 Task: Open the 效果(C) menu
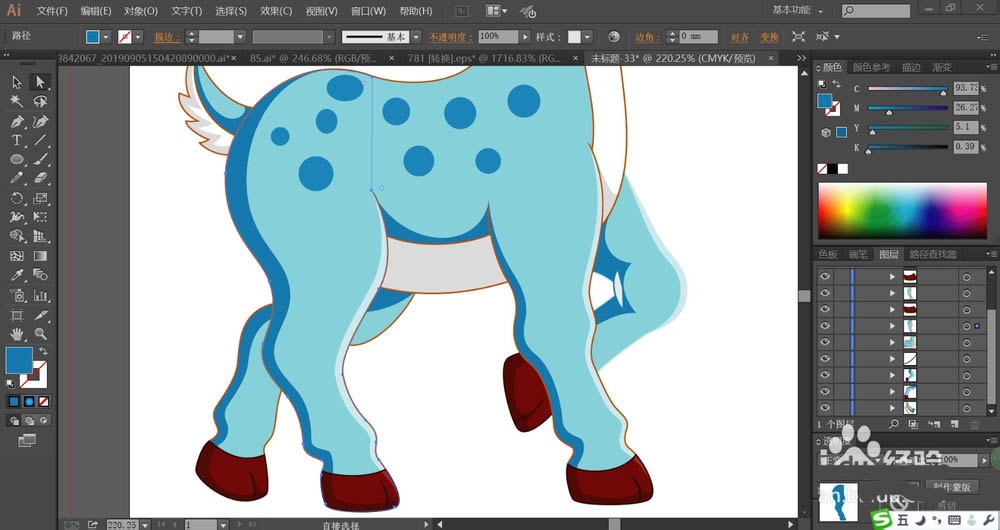(x=276, y=11)
